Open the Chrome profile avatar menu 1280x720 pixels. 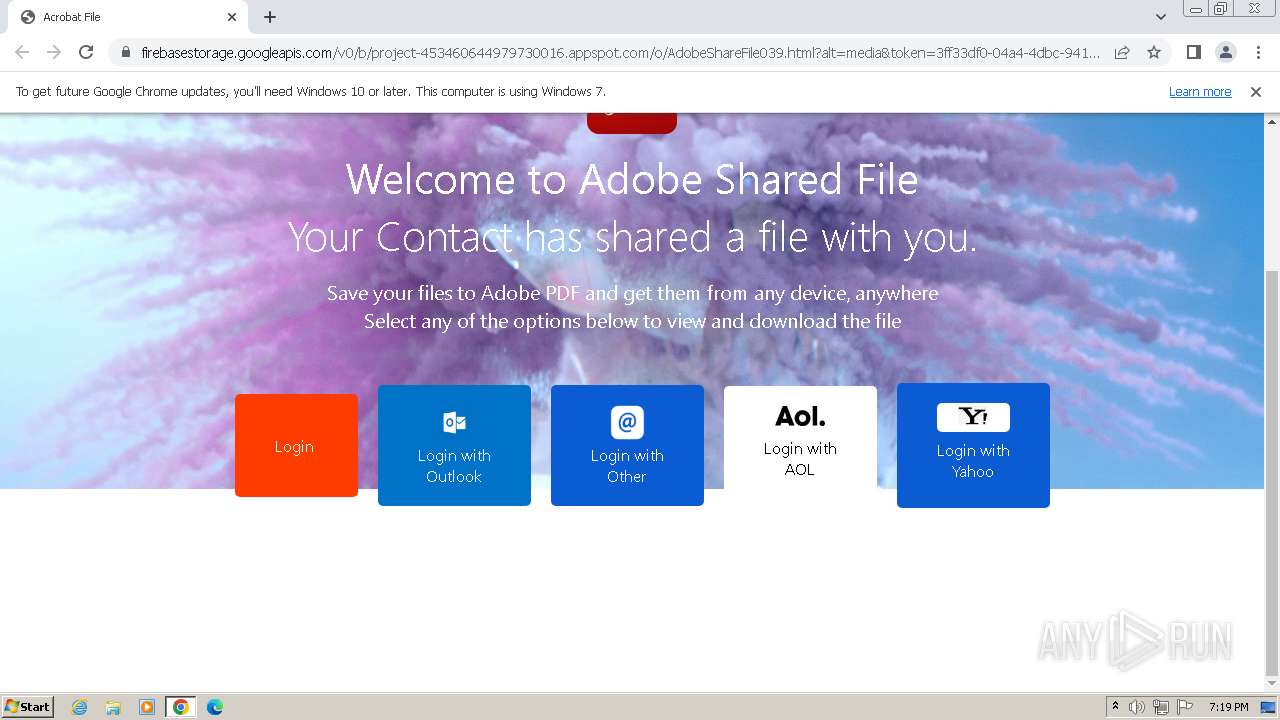click(x=1225, y=52)
